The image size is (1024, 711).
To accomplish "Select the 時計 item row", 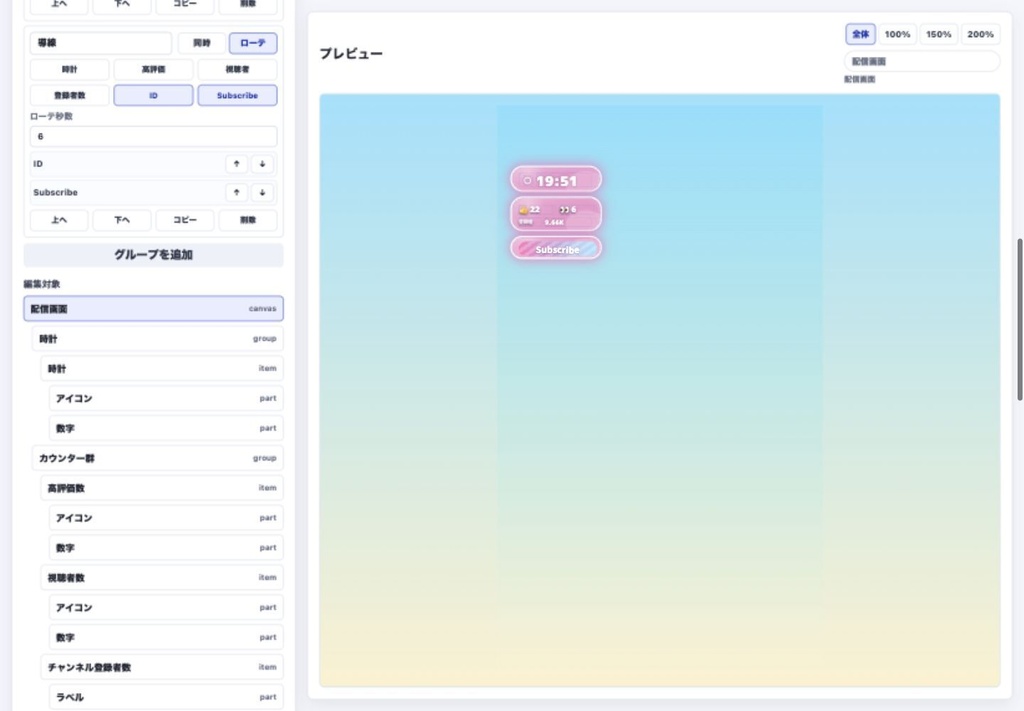I will pos(162,369).
